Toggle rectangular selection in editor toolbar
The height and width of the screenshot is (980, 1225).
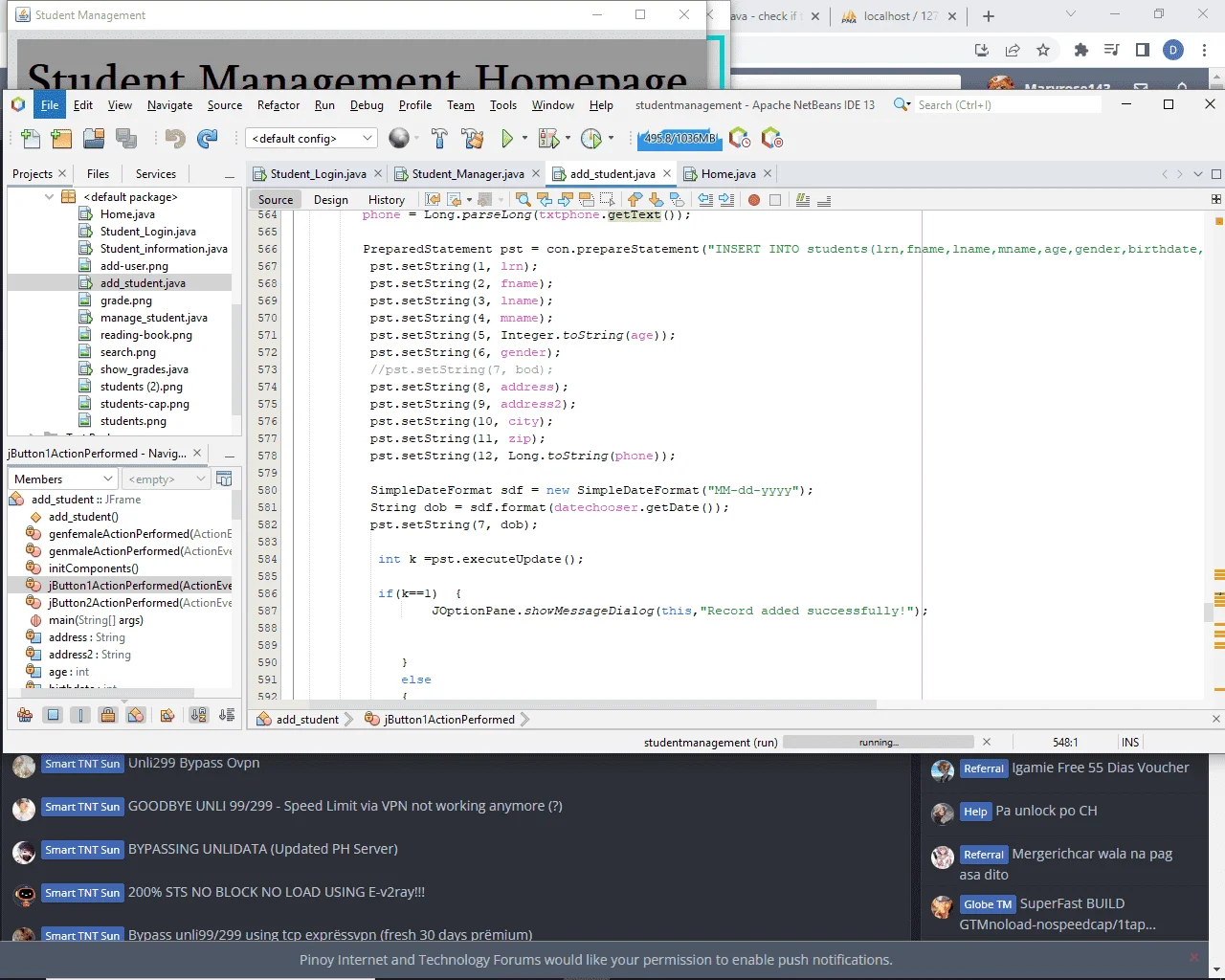(607, 200)
